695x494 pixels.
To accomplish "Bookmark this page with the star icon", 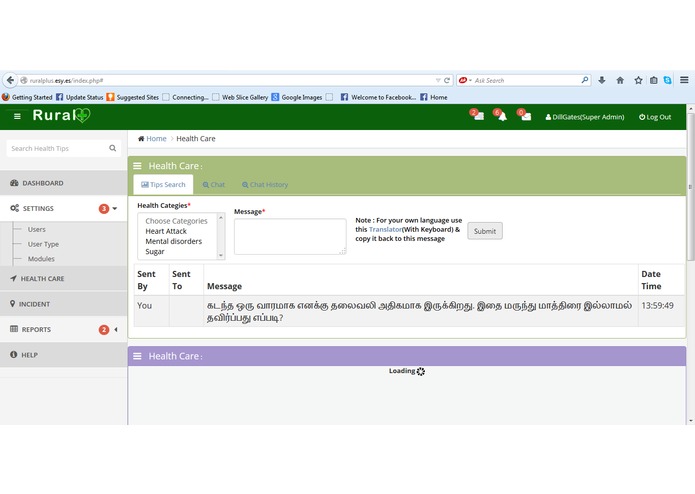I will click(x=638, y=80).
